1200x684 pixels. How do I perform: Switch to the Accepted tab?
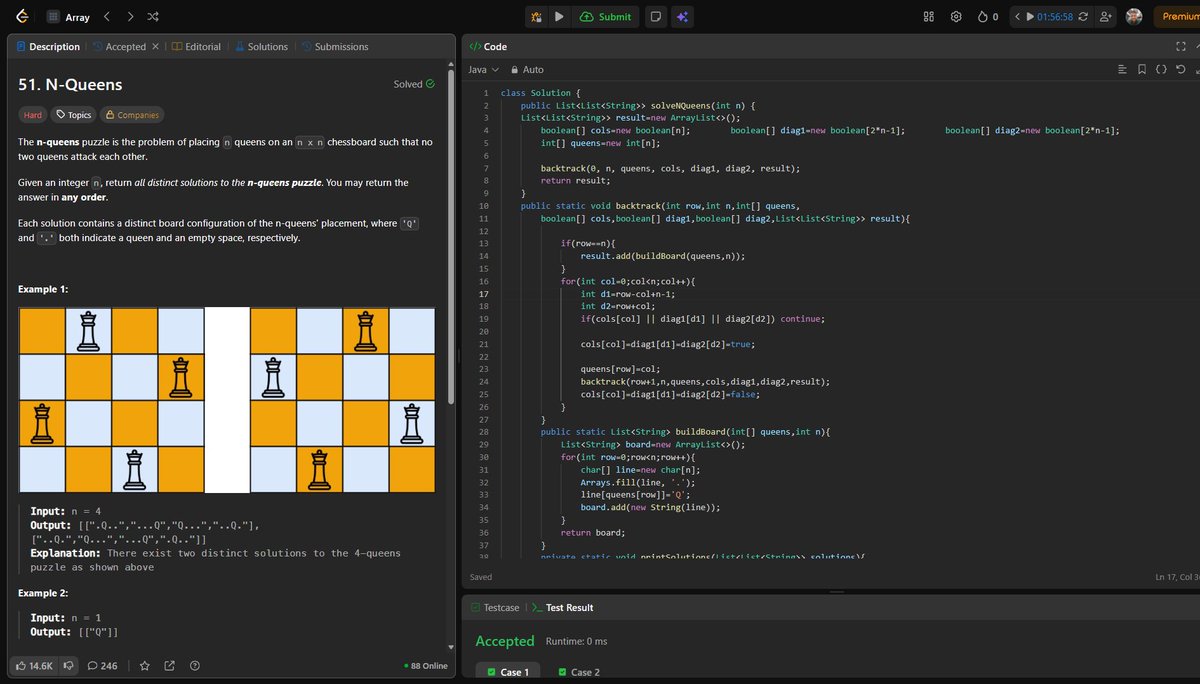[118, 46]
